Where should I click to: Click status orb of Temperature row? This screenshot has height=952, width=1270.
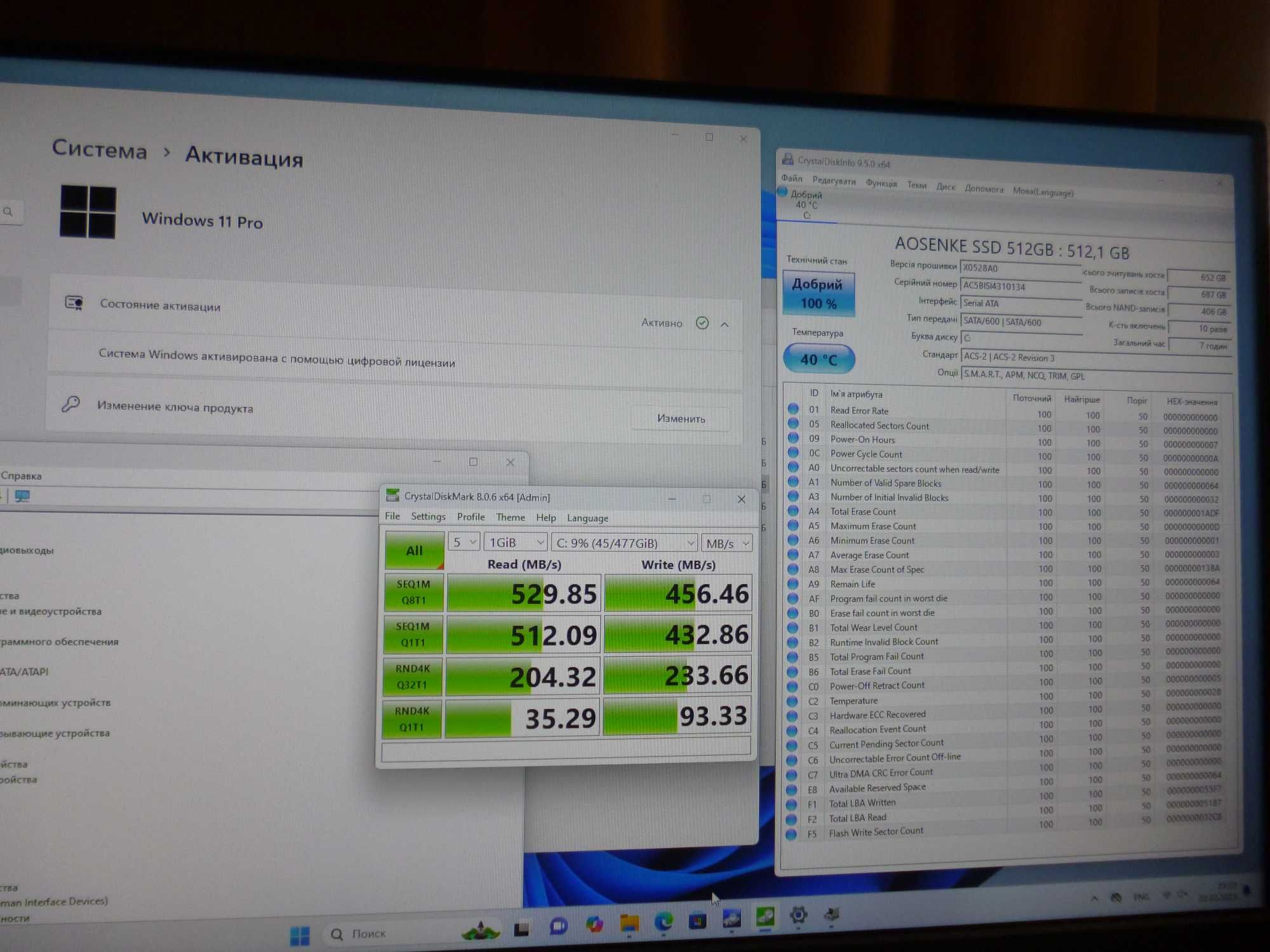(792, 701)
